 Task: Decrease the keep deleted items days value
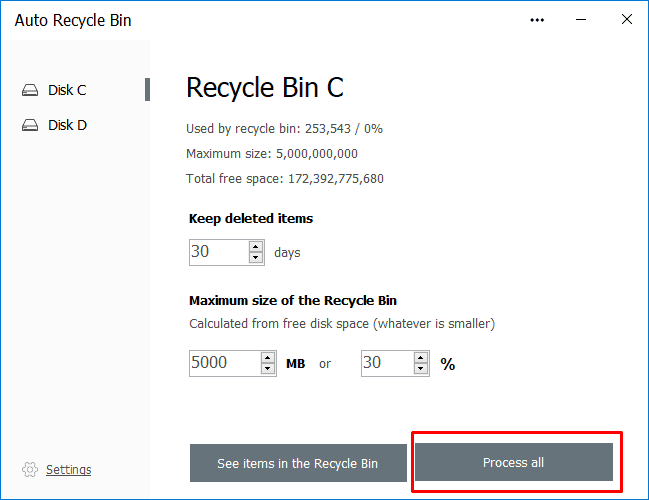256,258
